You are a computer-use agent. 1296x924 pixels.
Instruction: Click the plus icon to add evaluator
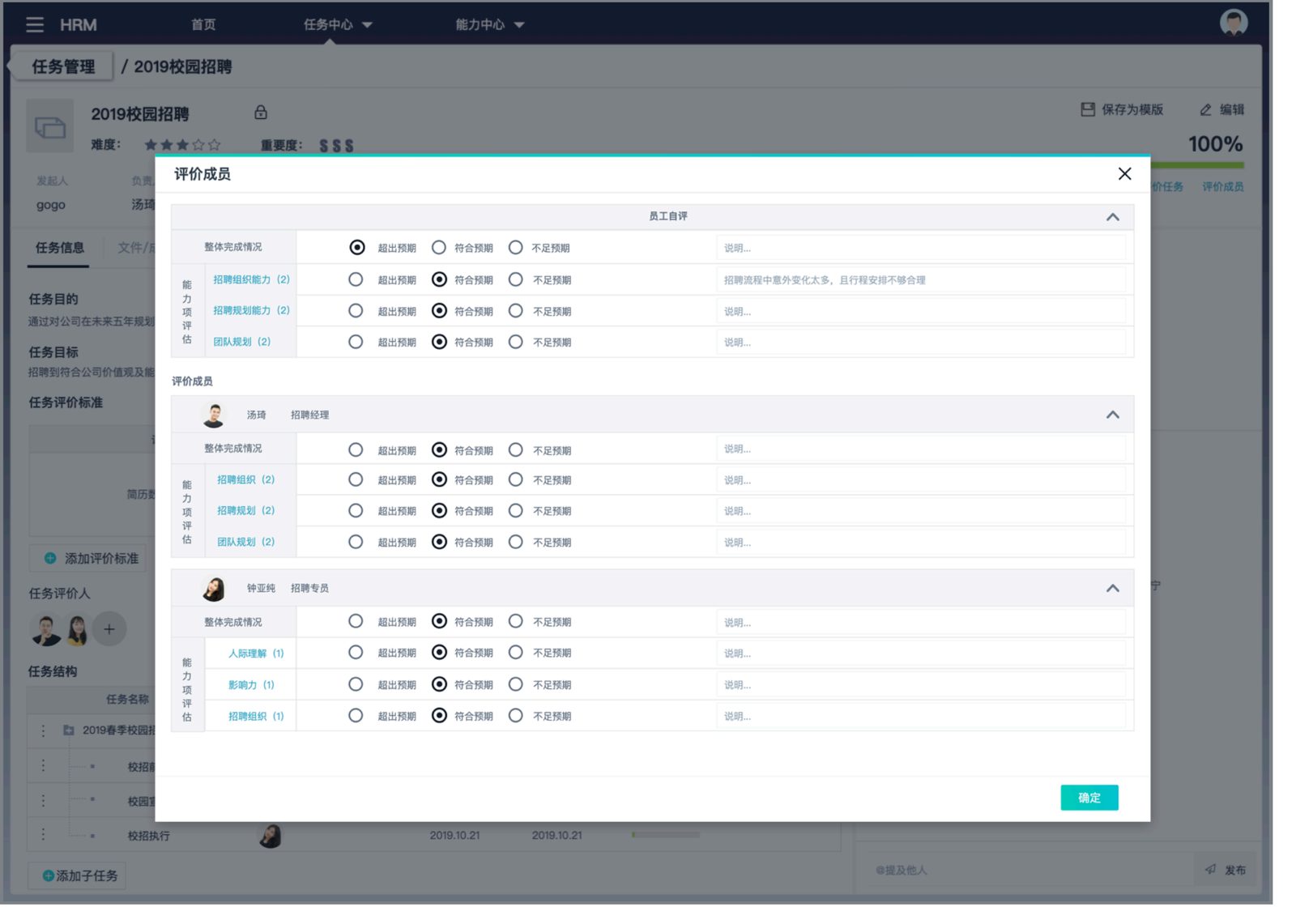pos(109,629)
